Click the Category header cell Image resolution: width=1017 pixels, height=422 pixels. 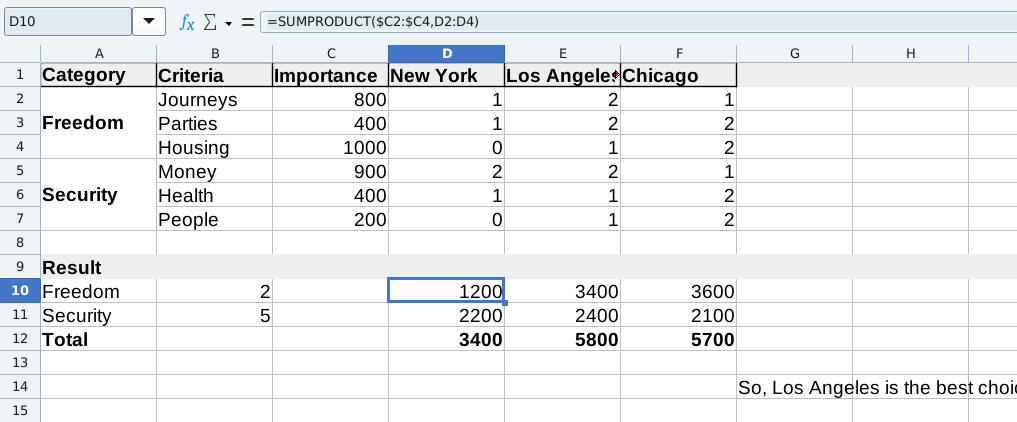tap(99, 75)
